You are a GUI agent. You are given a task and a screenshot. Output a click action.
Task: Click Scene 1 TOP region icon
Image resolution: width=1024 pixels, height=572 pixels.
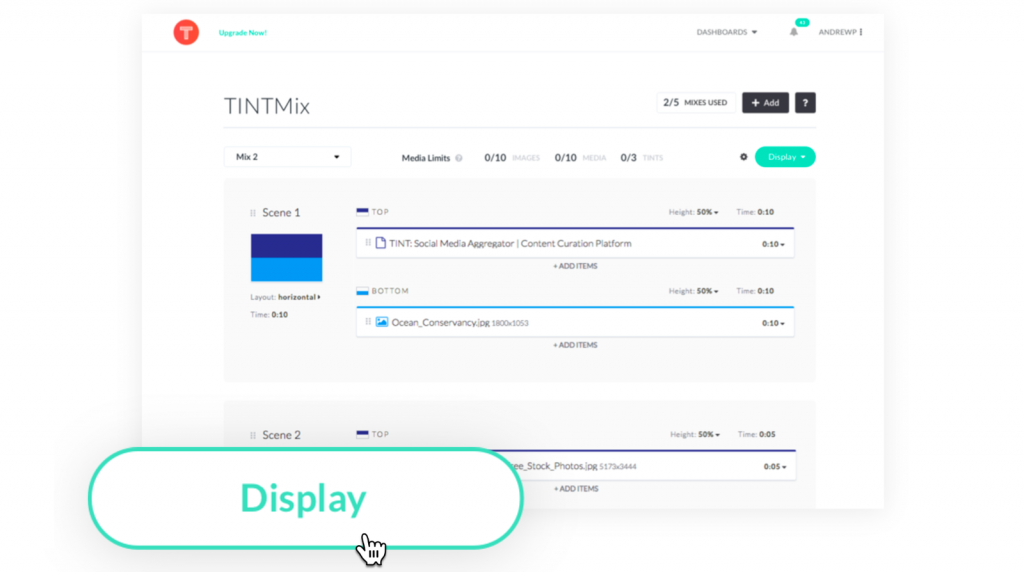click(362, 212)
